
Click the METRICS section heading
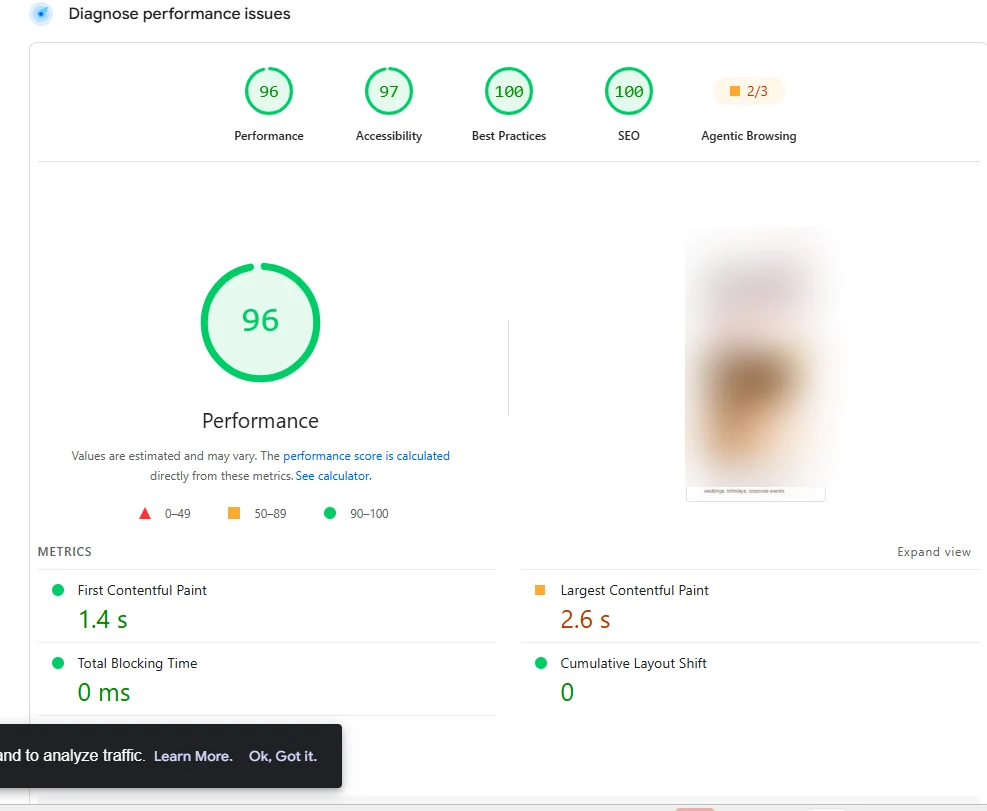[x=65, y=552]
